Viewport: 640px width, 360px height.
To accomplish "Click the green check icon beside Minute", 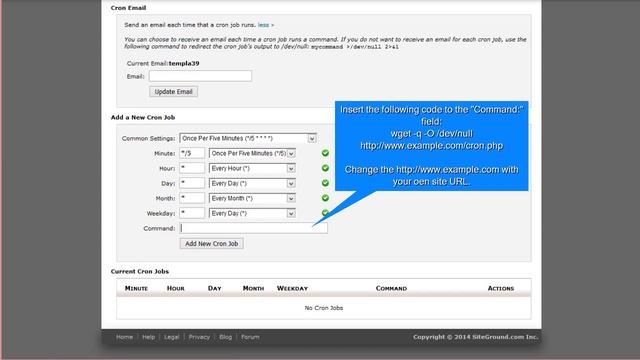I will [x=325, y=153].
